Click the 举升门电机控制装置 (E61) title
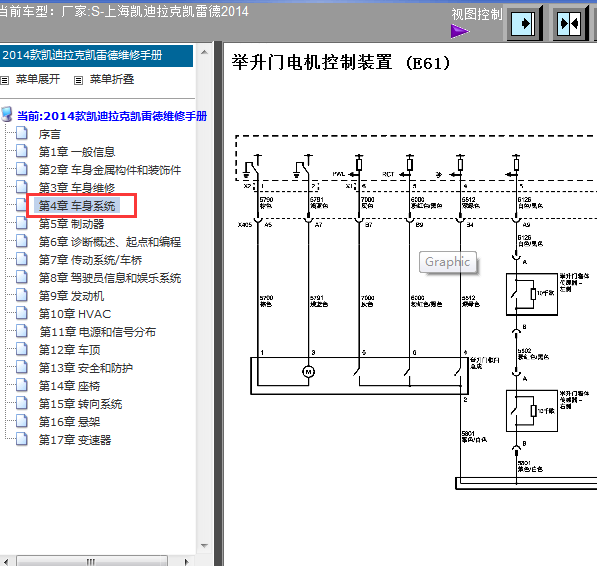 (341, 62)
